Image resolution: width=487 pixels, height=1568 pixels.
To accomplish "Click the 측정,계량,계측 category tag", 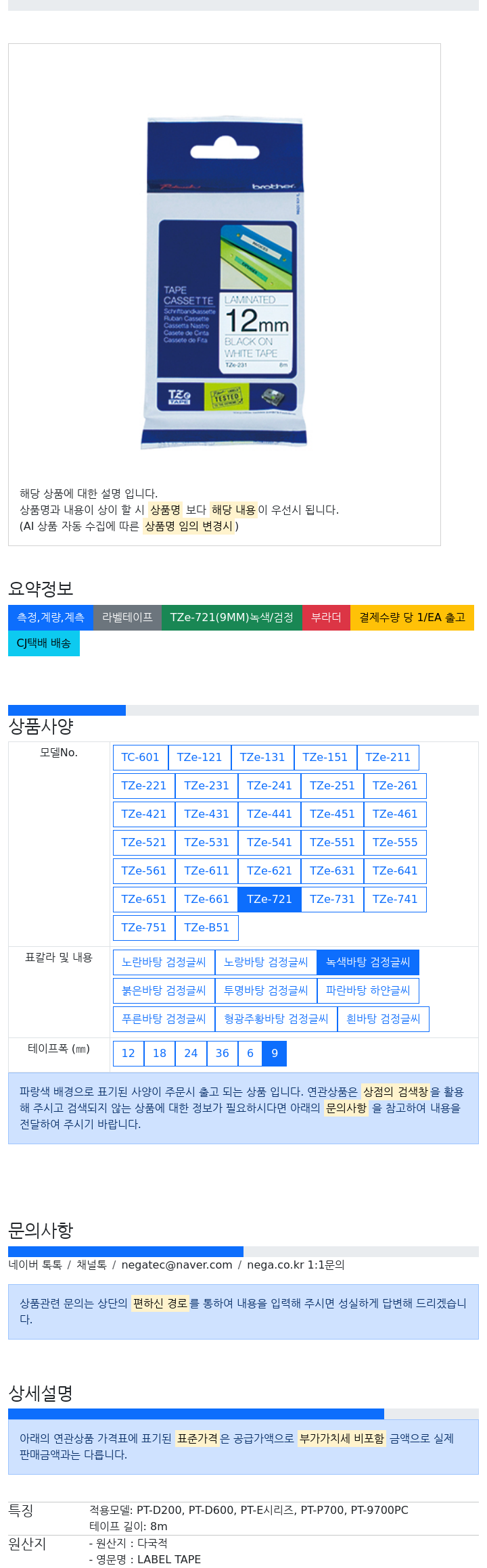I will (51, 618).
